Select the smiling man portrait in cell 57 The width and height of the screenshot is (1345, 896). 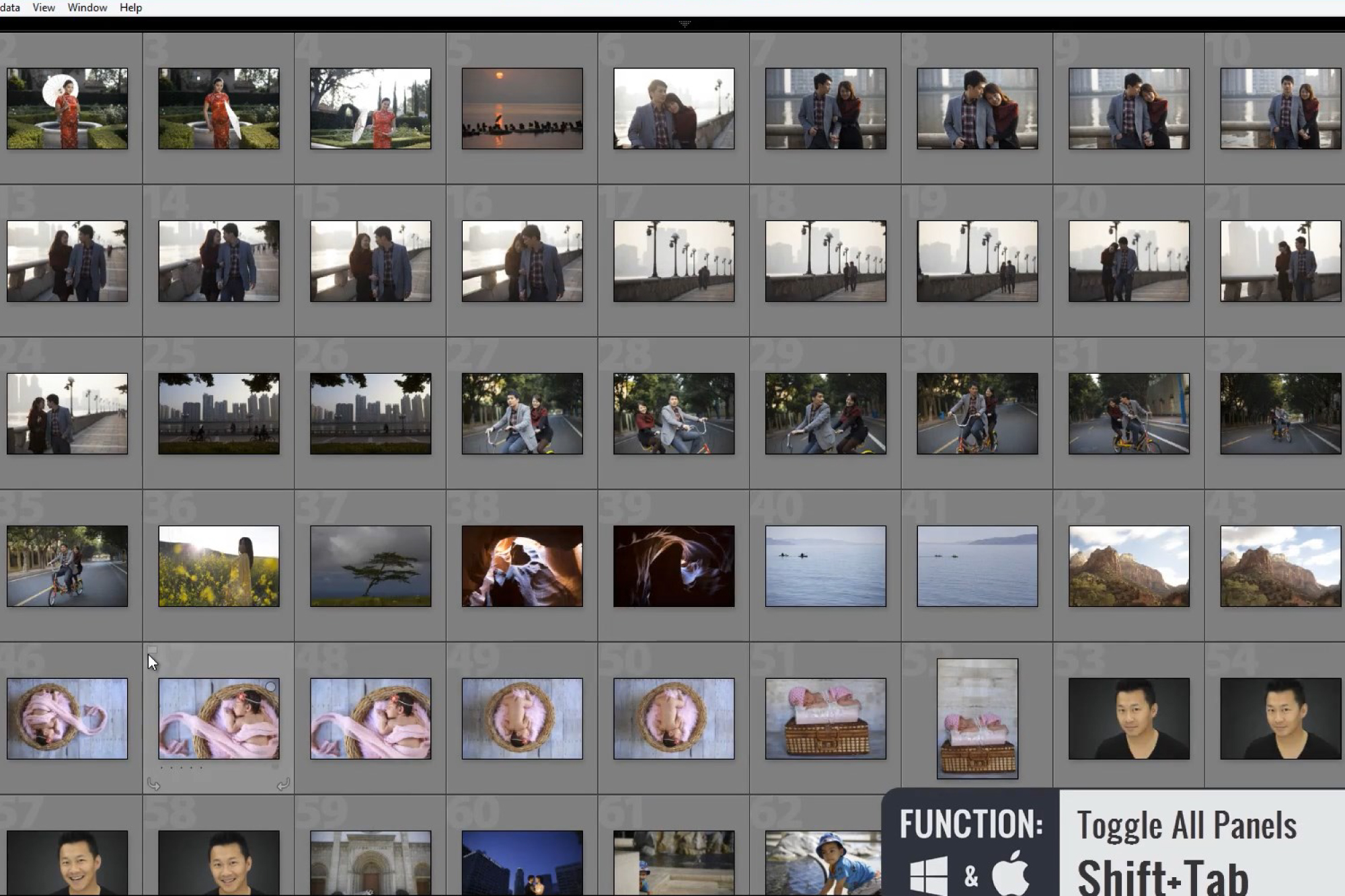[x=67, y=863]
